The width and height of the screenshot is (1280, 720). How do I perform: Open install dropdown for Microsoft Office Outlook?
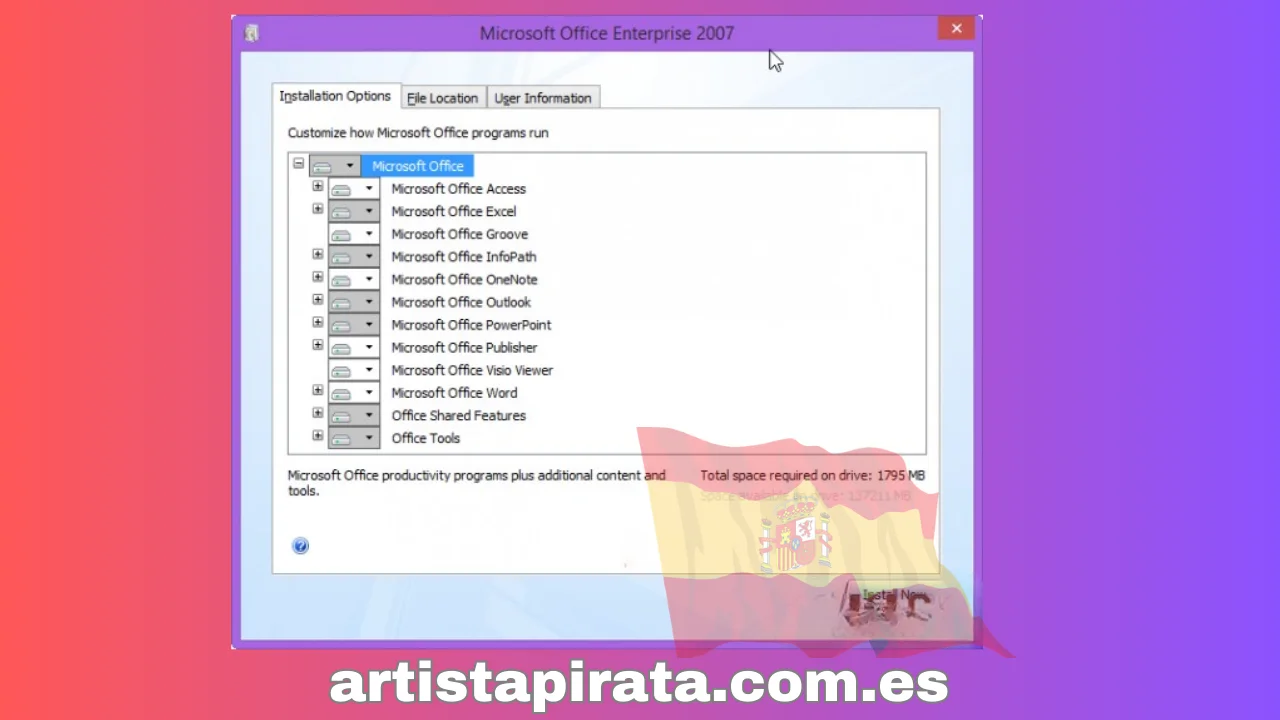354,302
